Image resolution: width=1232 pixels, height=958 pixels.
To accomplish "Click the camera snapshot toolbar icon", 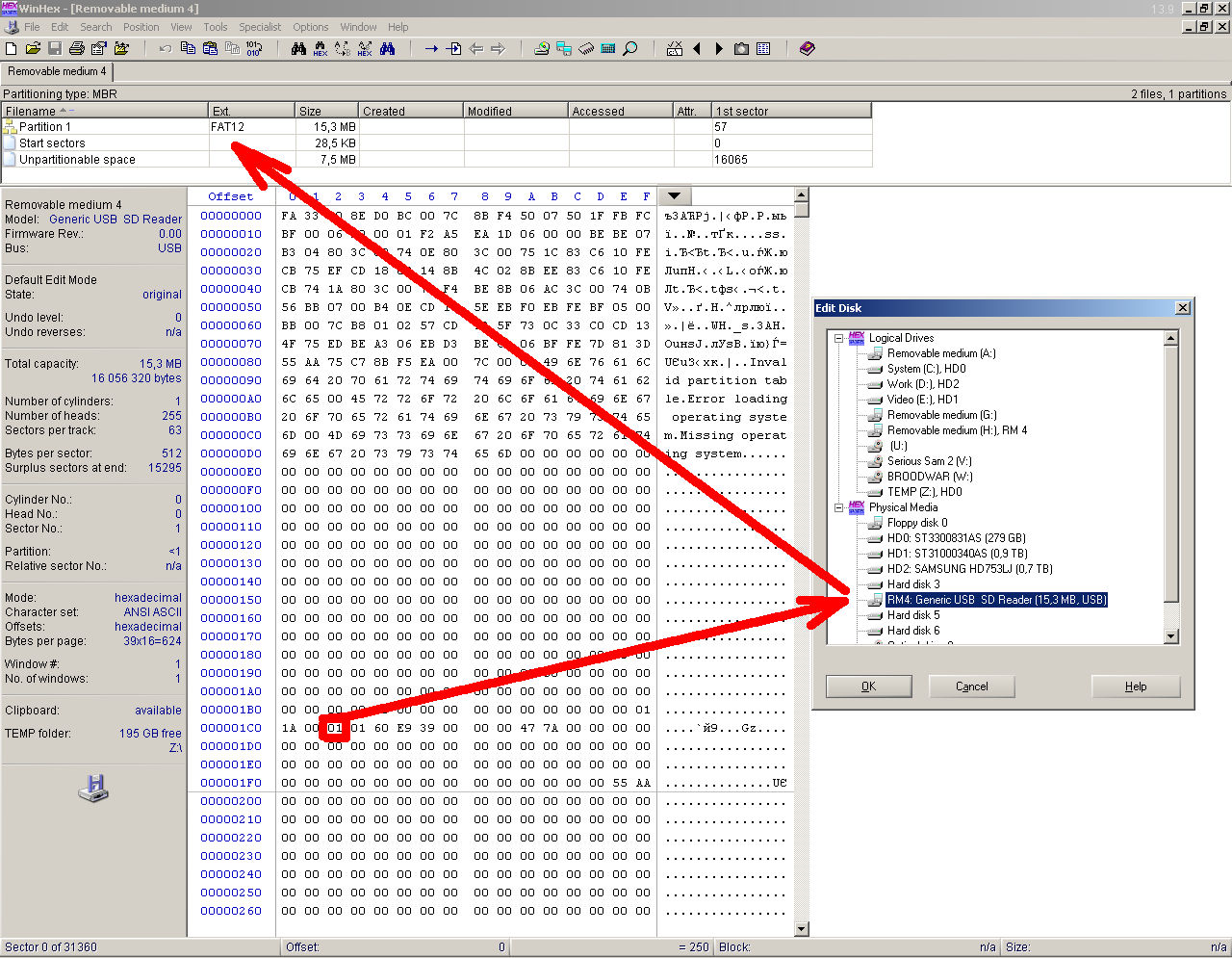I will (741, 48).
